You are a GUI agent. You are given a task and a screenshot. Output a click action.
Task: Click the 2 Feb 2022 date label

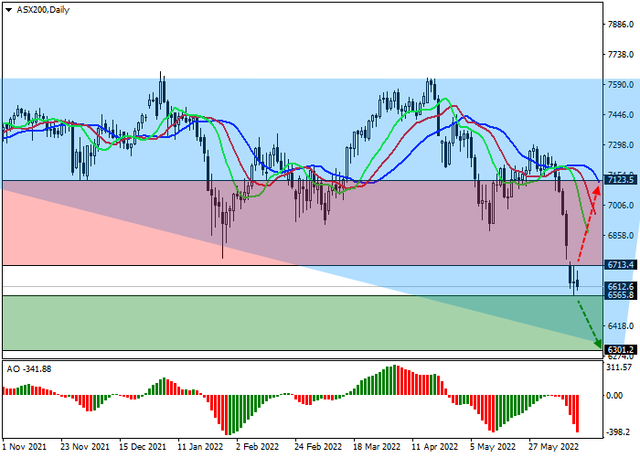[x=257, y=447]
